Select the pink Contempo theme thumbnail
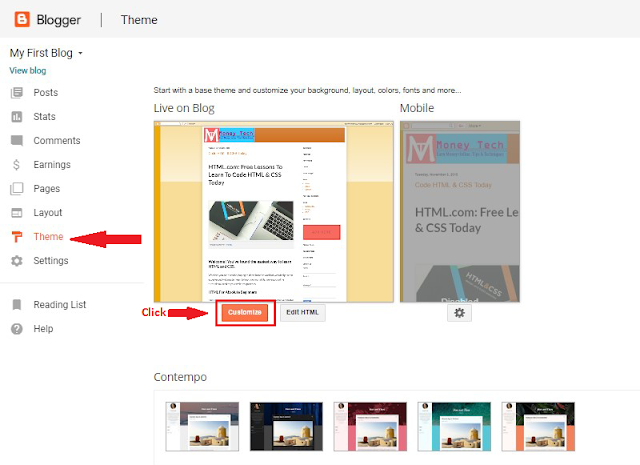The height and width of the screenshot is (465, 640). [x=370, y=426]
